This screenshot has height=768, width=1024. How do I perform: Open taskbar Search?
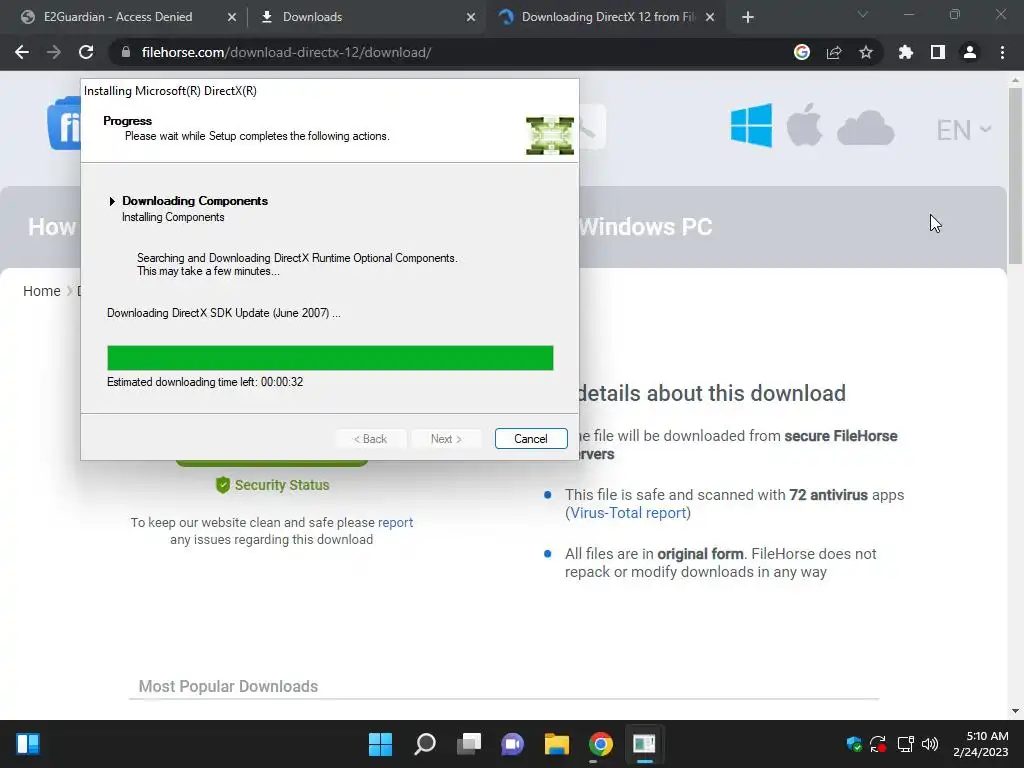[x=424, y=744]
